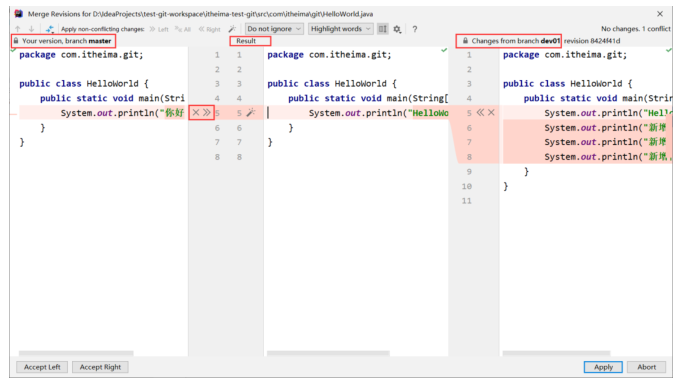Apply non-conflicting changes from Right
Image resolution: width=683 pixels, height=382 pixels.
[210, 29]
